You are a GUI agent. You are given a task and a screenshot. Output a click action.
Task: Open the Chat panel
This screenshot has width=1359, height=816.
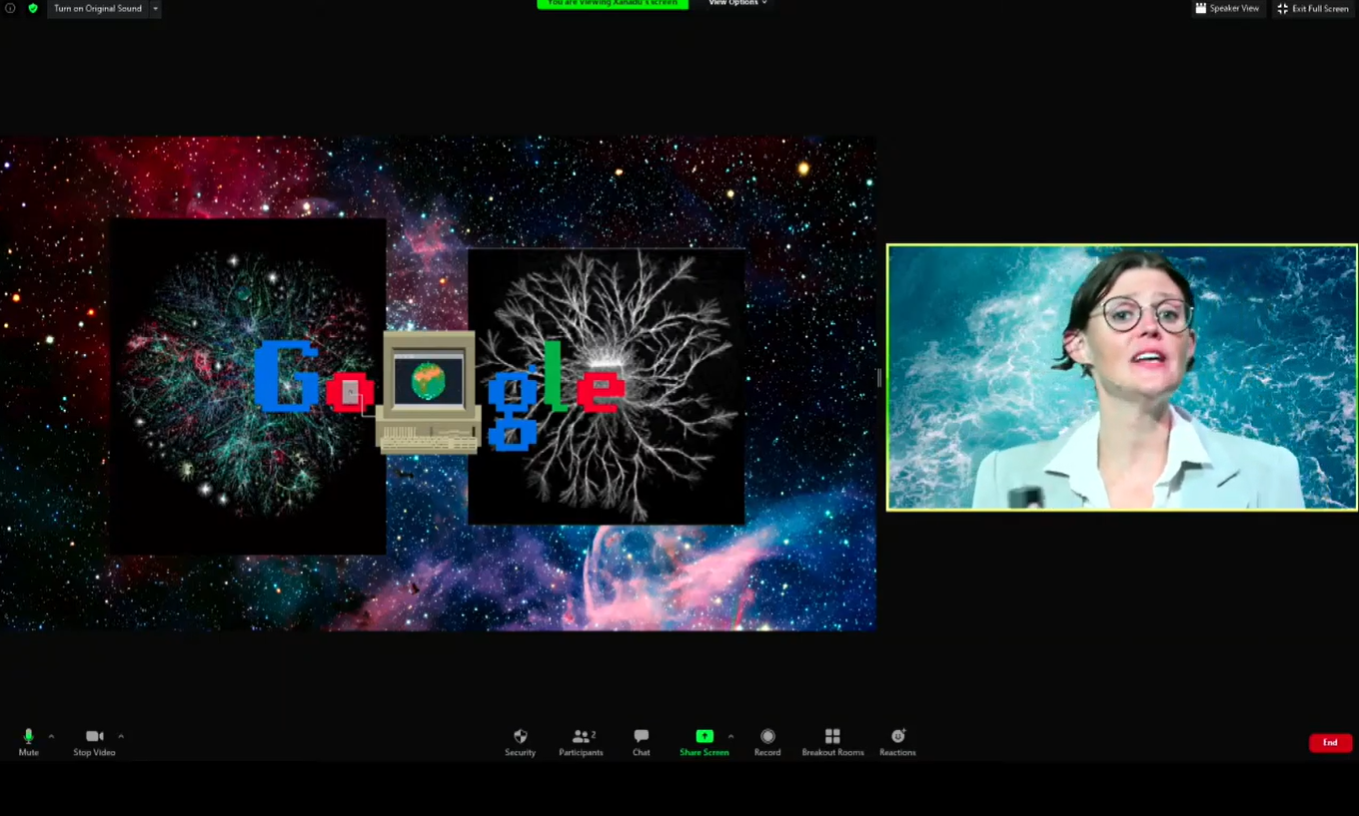(x=641, y=742)
